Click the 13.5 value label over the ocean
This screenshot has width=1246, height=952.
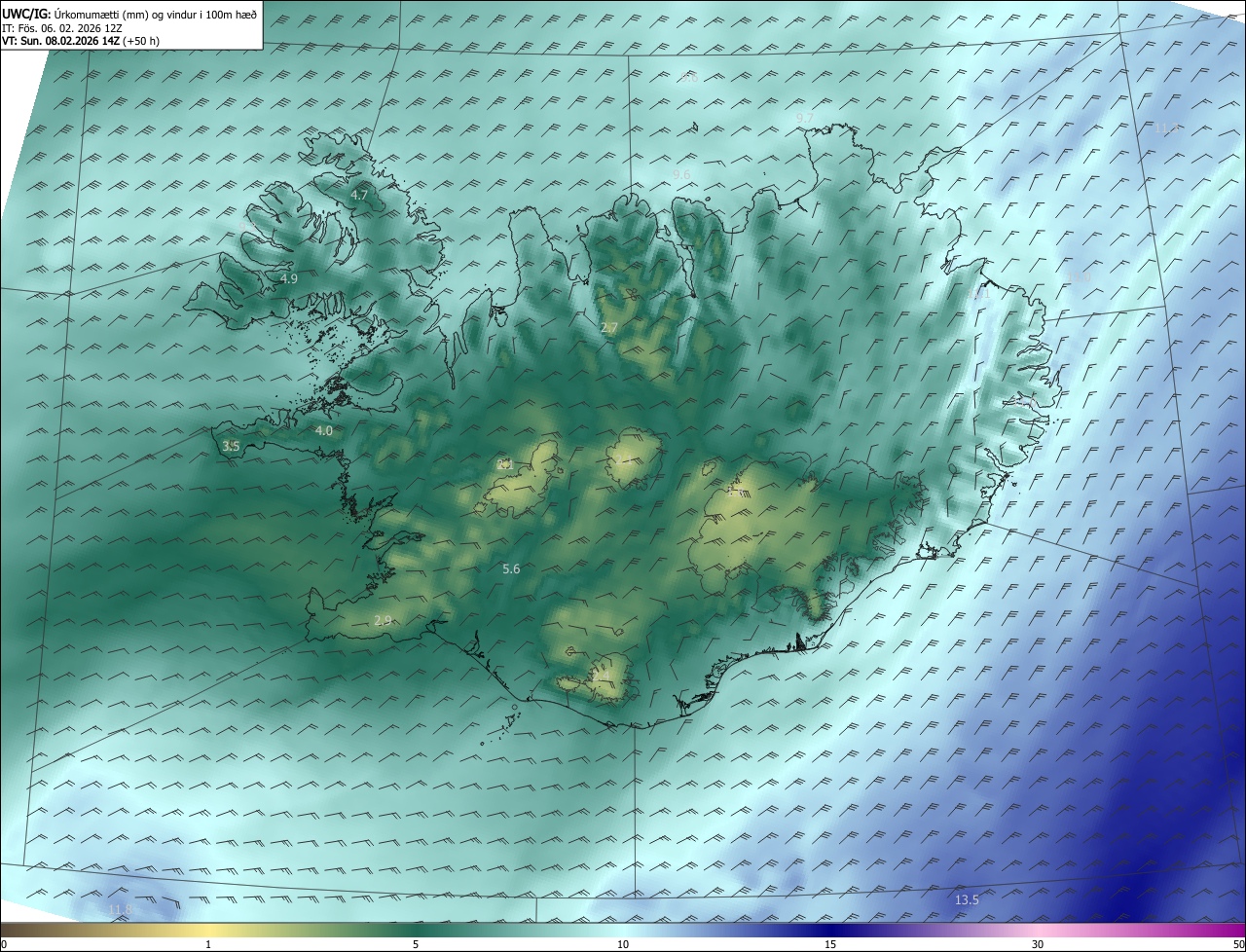[x=967, y=899]
